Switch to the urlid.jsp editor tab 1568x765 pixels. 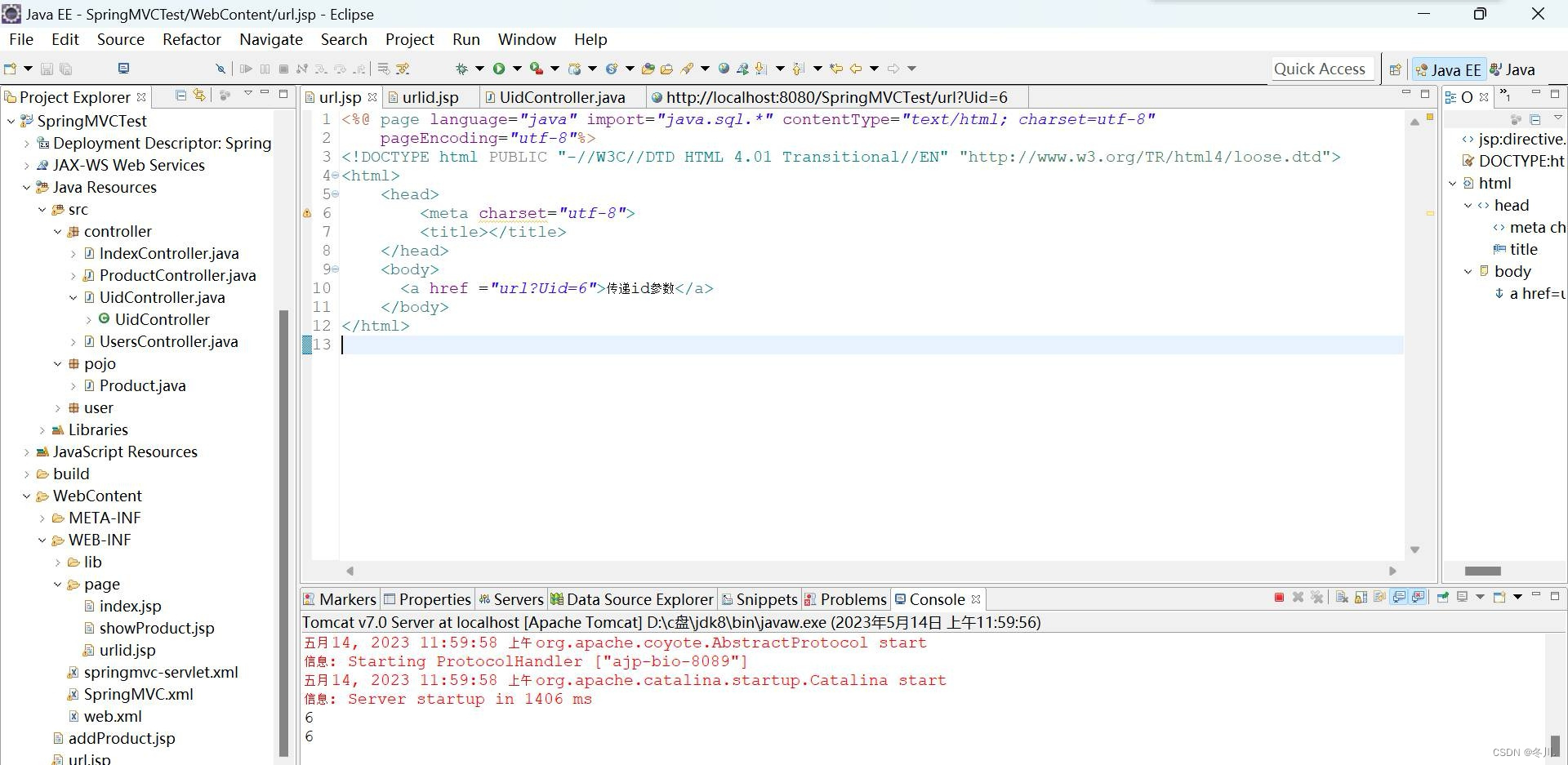430,97
